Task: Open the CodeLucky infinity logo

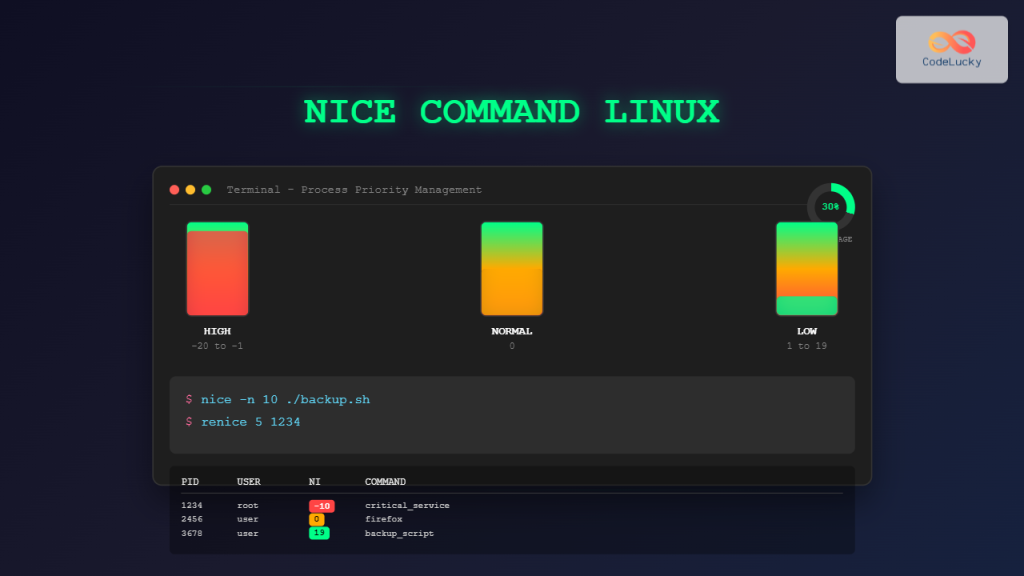Action: click(x=950, y=40)
